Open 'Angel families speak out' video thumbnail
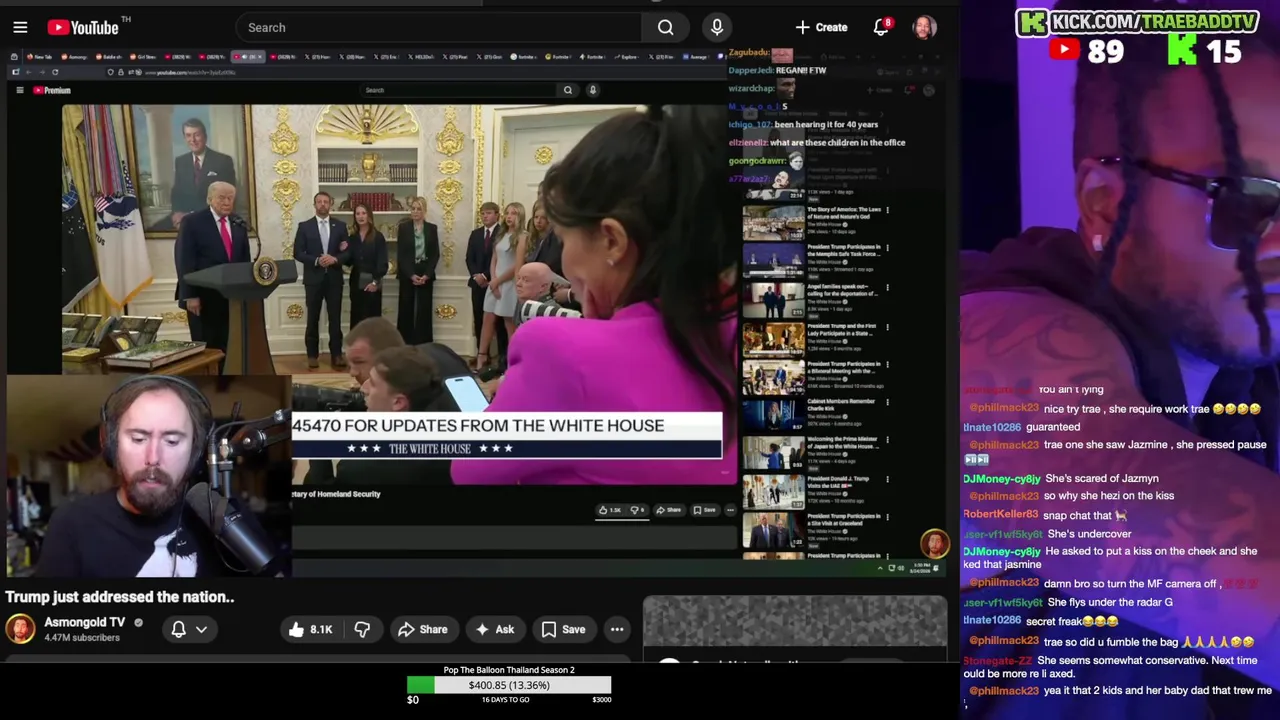Image resolution: width=1280 pixels, height=720 pixels. coord(773,300)
